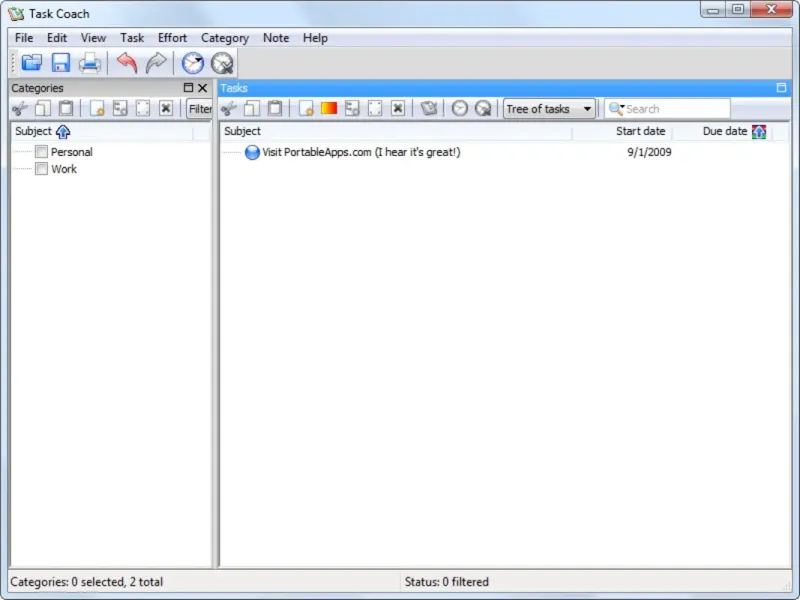Open the Effort menu
The image size is (800, 600).
point(172,38)
